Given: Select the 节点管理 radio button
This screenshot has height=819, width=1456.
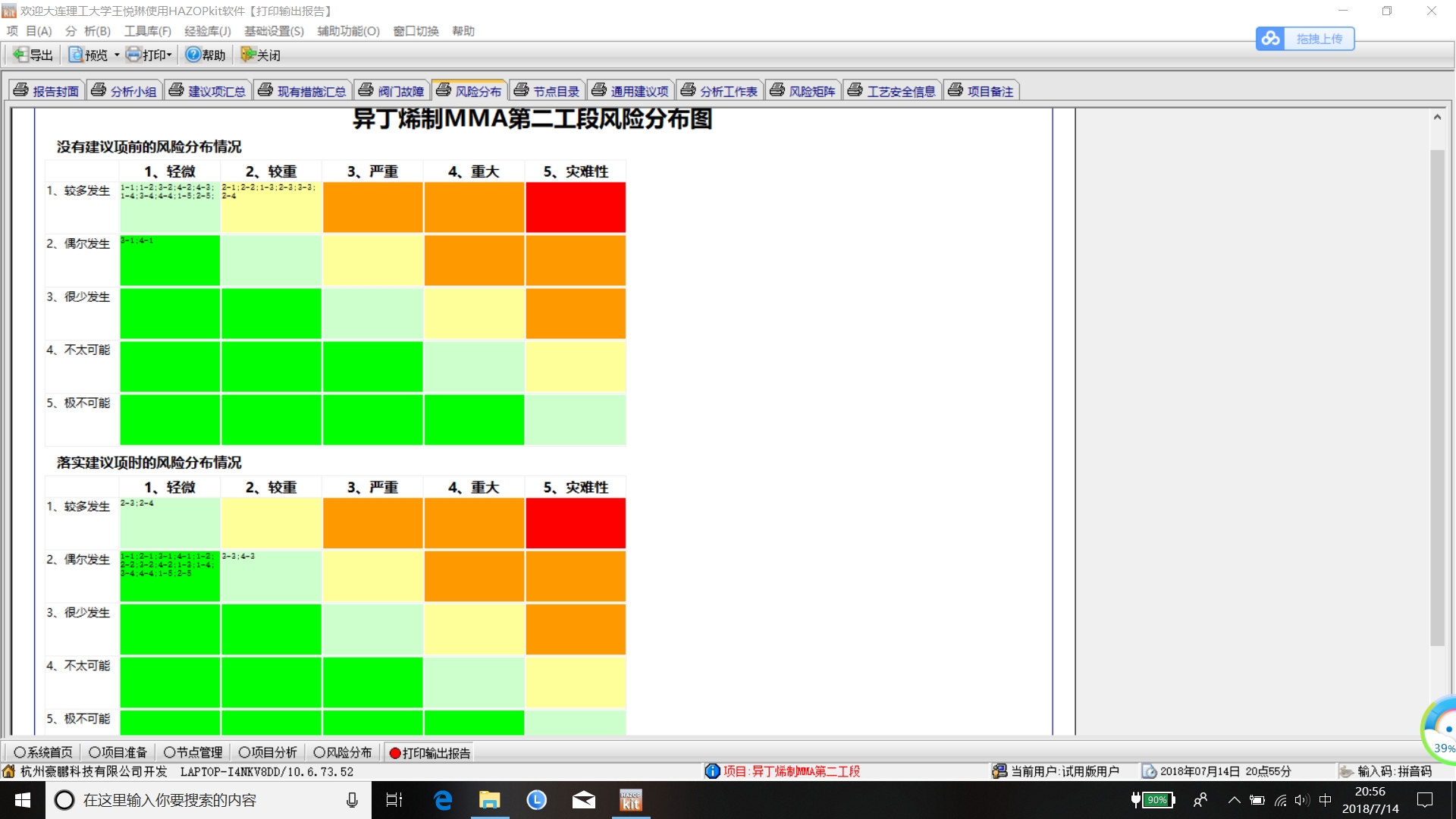Looking at the screenshot, I should tap(169, 752).
